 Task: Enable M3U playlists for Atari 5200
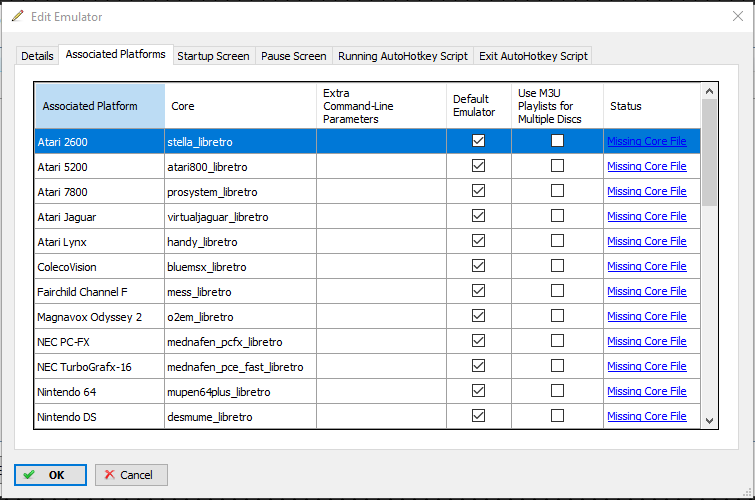(x=557, y=166)
